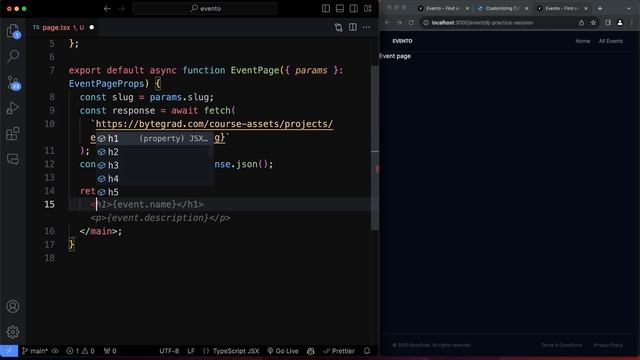Viewport: 640px width, 360px height.
Task: Open the notifications bell in status bar
Action: [367, 351]
